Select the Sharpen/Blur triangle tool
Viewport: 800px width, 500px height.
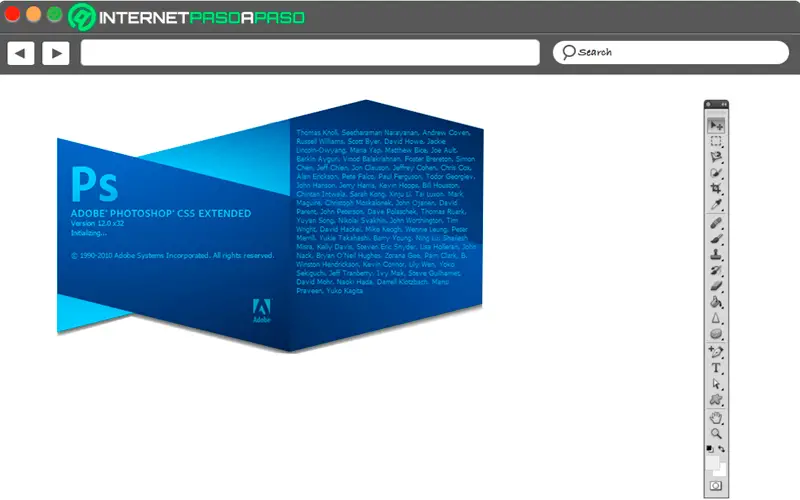[x=716, y=318]
